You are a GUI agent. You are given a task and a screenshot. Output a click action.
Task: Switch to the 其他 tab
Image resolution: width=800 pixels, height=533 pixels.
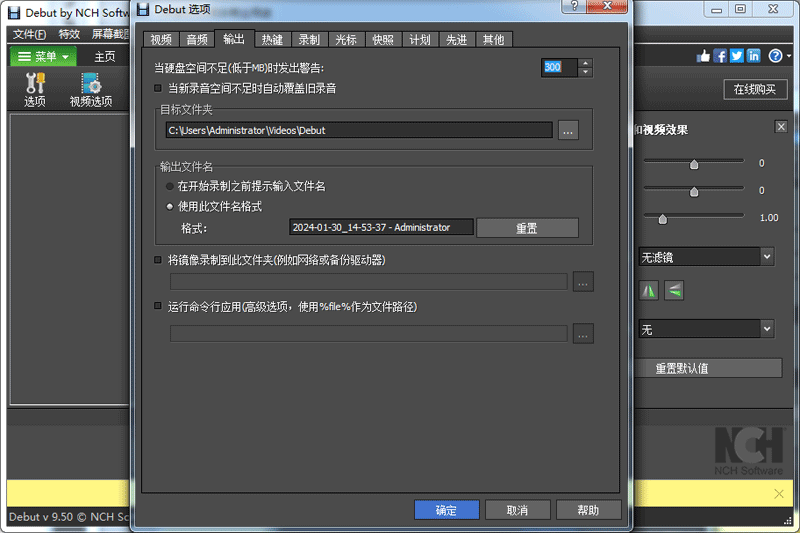tap(493, 40)
